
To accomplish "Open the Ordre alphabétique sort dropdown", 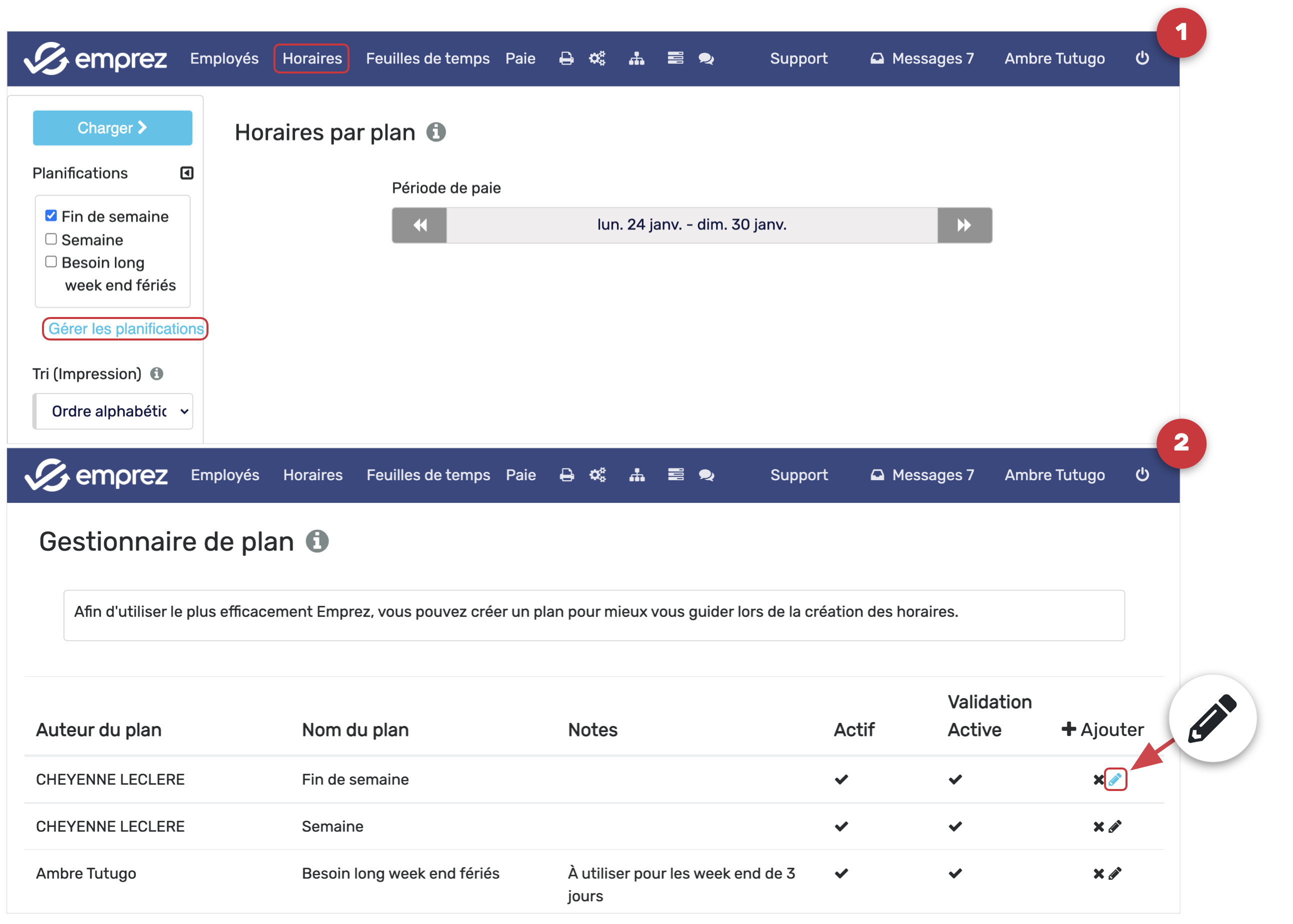I will point(112,411).
